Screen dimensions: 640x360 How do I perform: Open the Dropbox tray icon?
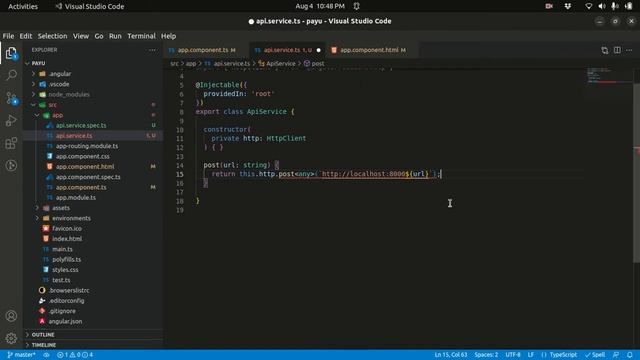568,6
